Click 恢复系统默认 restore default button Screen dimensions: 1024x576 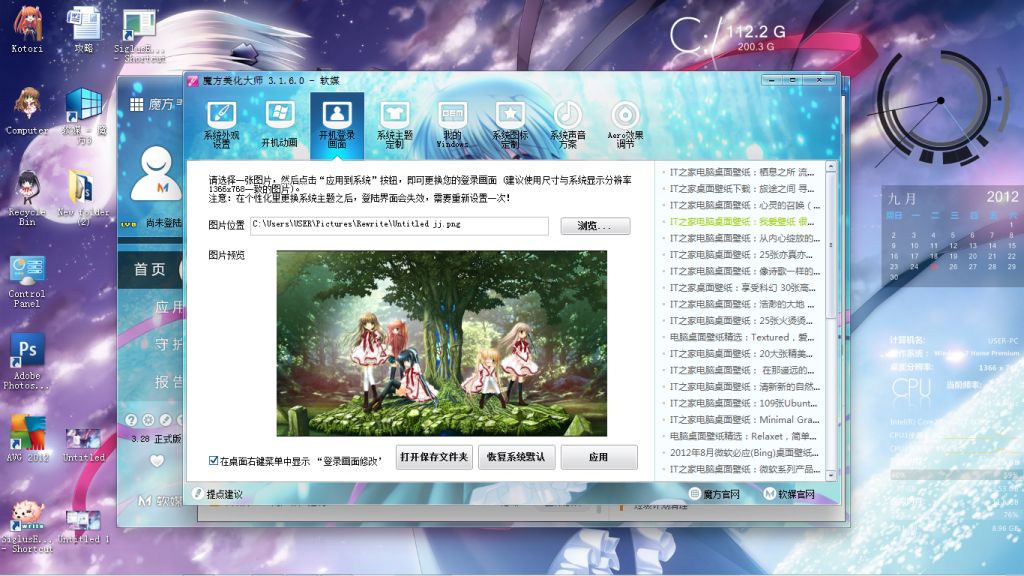pos(516,457)
